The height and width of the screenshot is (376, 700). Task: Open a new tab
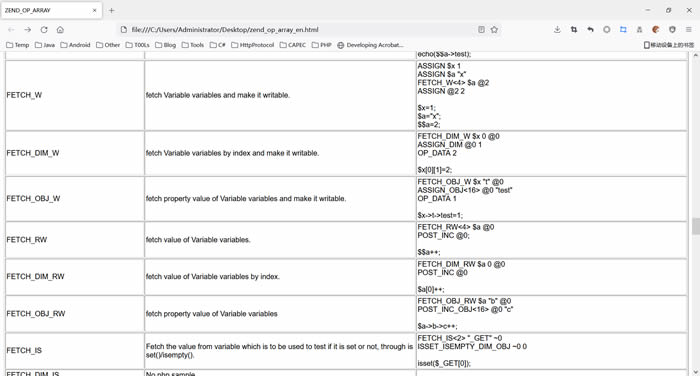[112, 10]
